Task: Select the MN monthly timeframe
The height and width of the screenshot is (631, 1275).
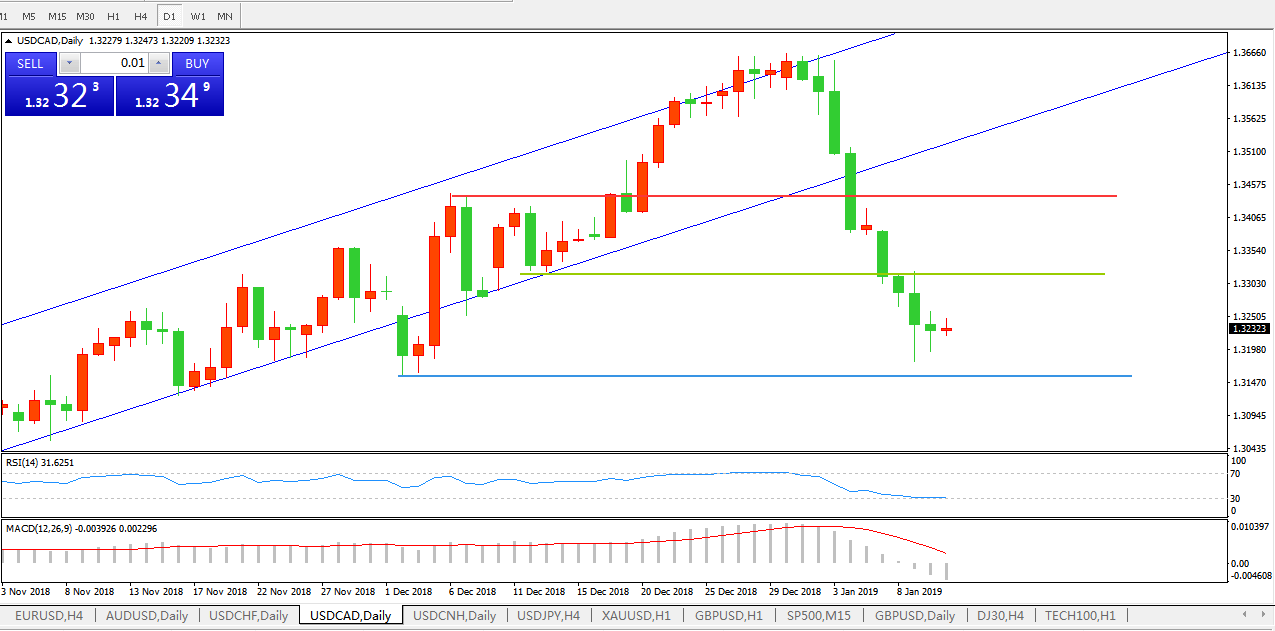Action: 225,16
